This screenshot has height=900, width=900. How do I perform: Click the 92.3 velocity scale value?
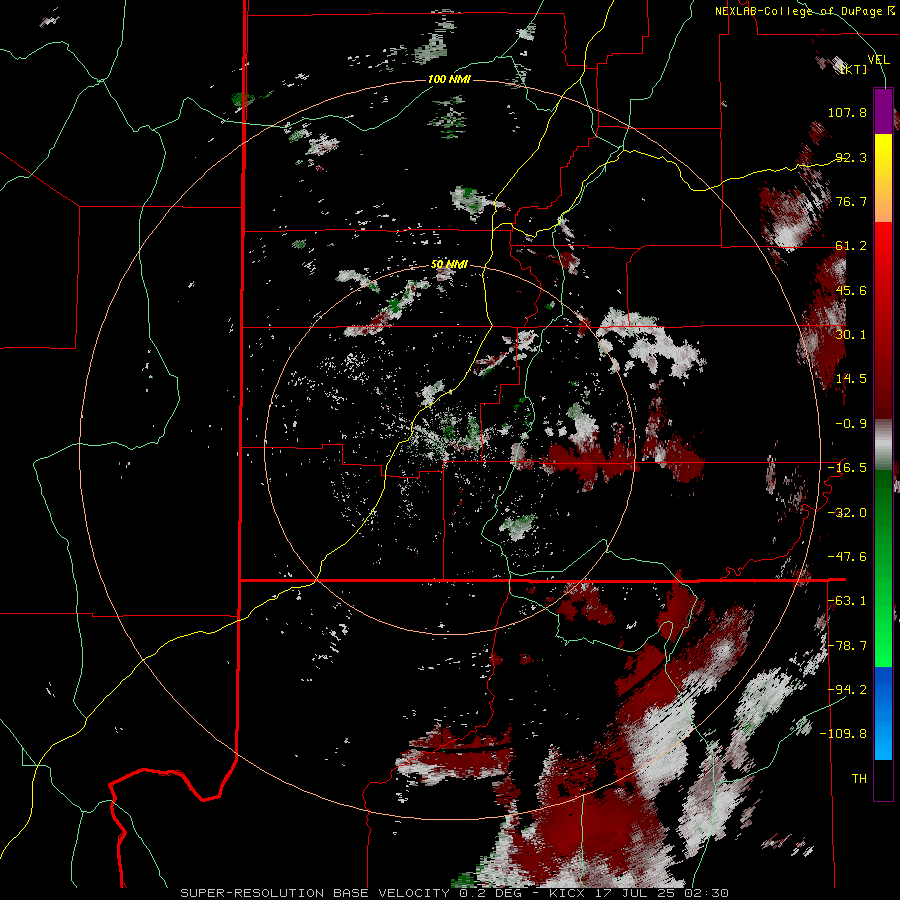click(x=851, y=157)
